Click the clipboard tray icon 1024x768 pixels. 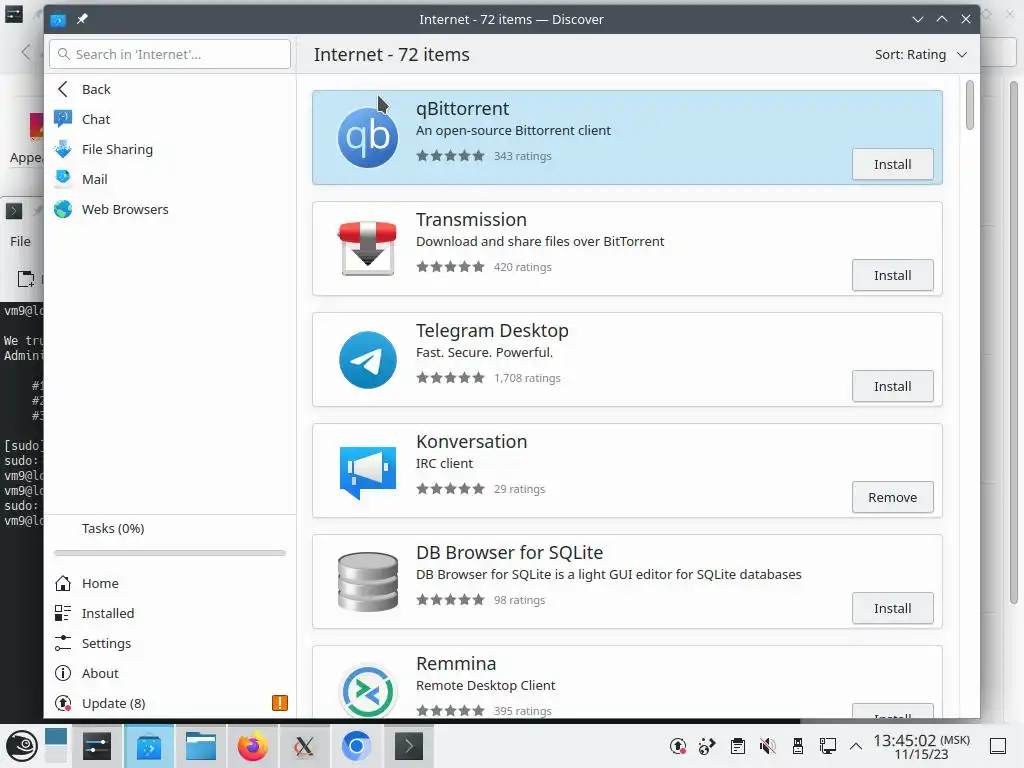click(738, 746)
